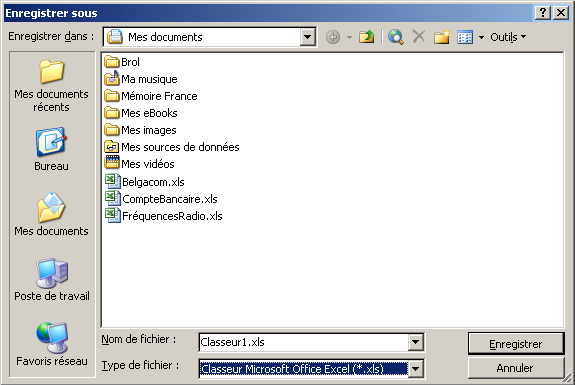575x385 pixels.
Task: Click the title bar Help question mark button
Action: tap(543, 13)
